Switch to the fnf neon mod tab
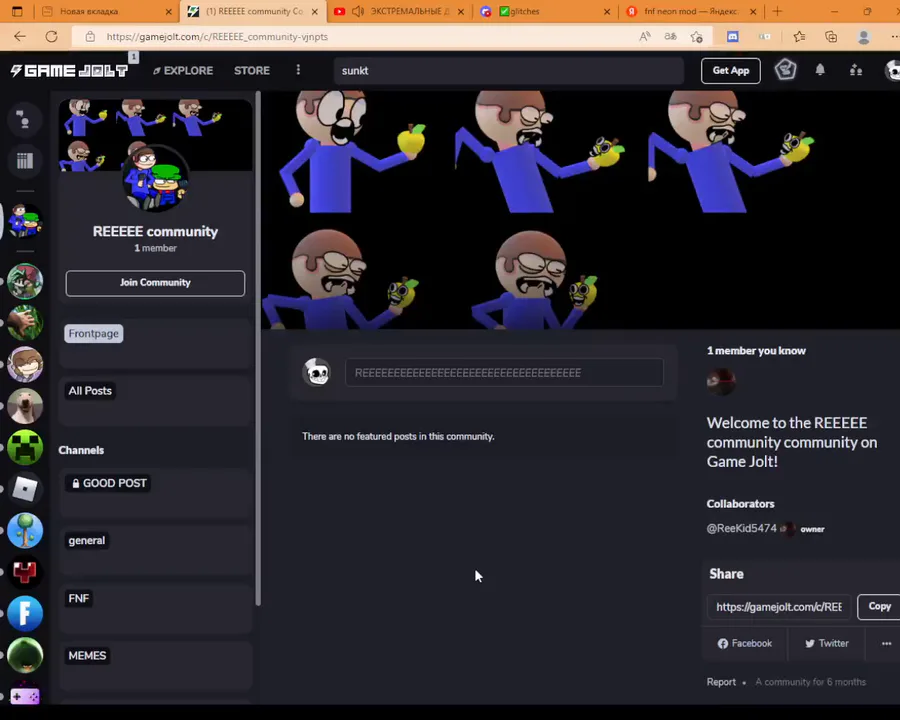The height and width of the screenshot is (720, 900). pyautogui.click(x=691, y=11)
